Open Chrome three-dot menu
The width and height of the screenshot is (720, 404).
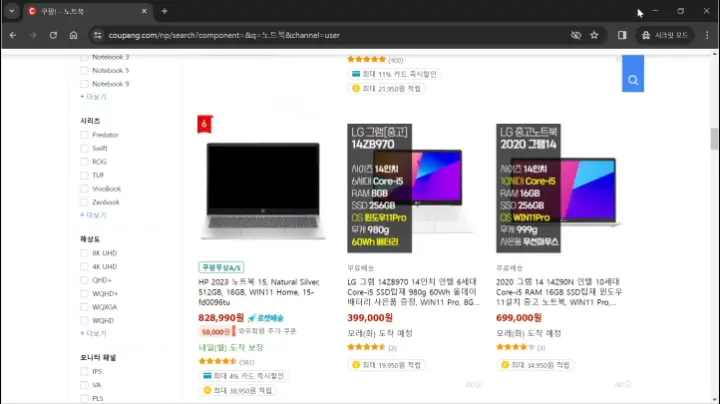(x=707, y=35)
